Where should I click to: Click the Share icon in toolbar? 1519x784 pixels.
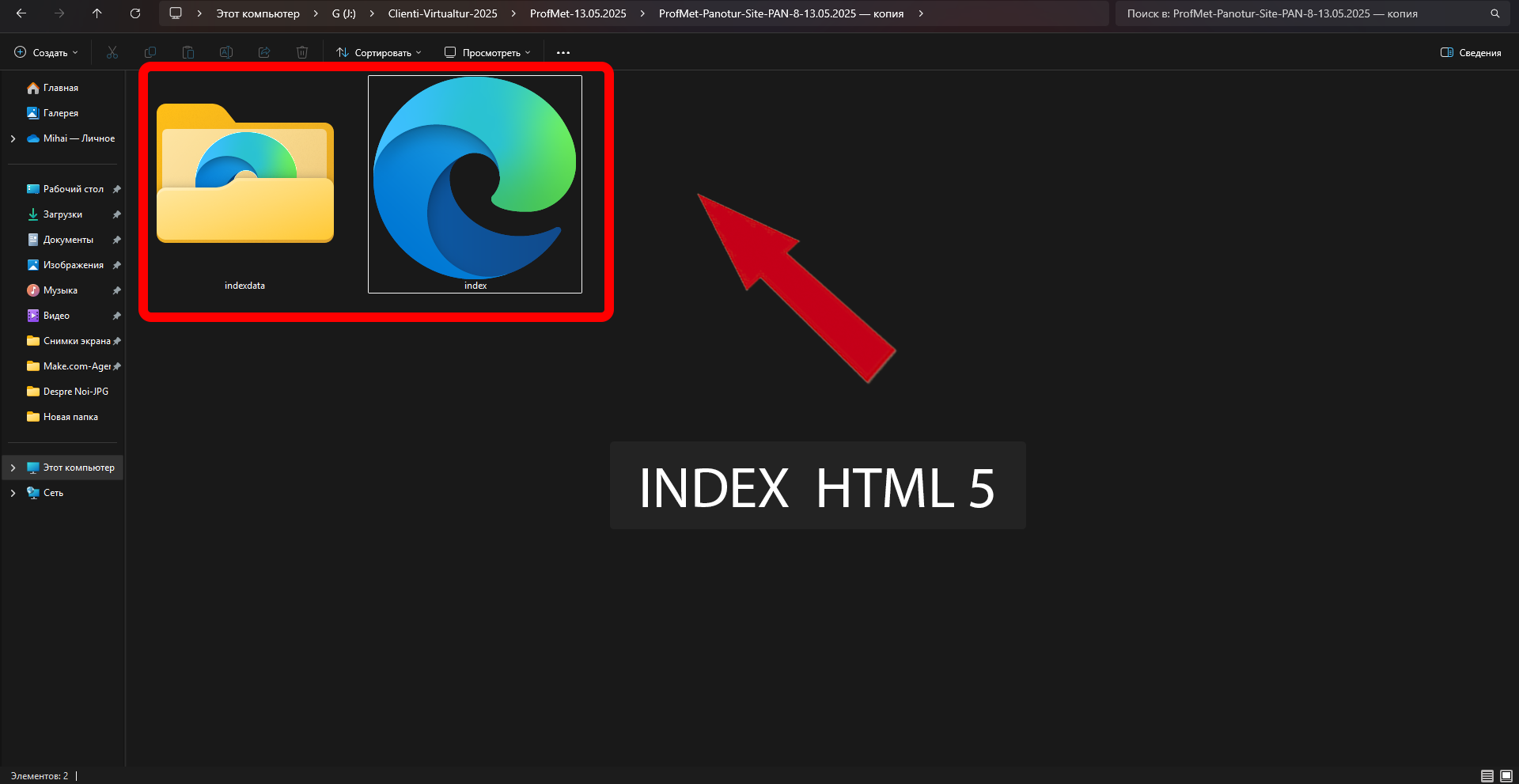pos(264,52)
